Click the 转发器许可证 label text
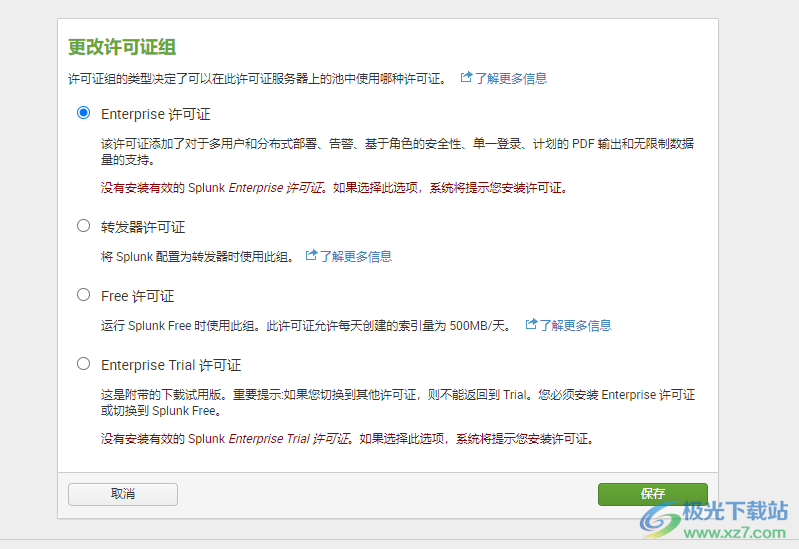Screen dimensions: 799x549 pos(143,227)
